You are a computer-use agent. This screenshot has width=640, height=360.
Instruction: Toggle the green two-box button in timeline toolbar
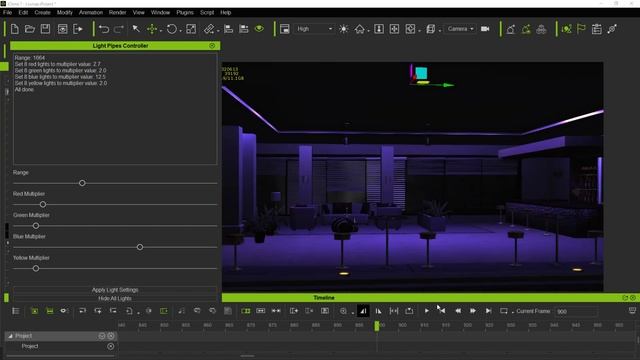246,311
